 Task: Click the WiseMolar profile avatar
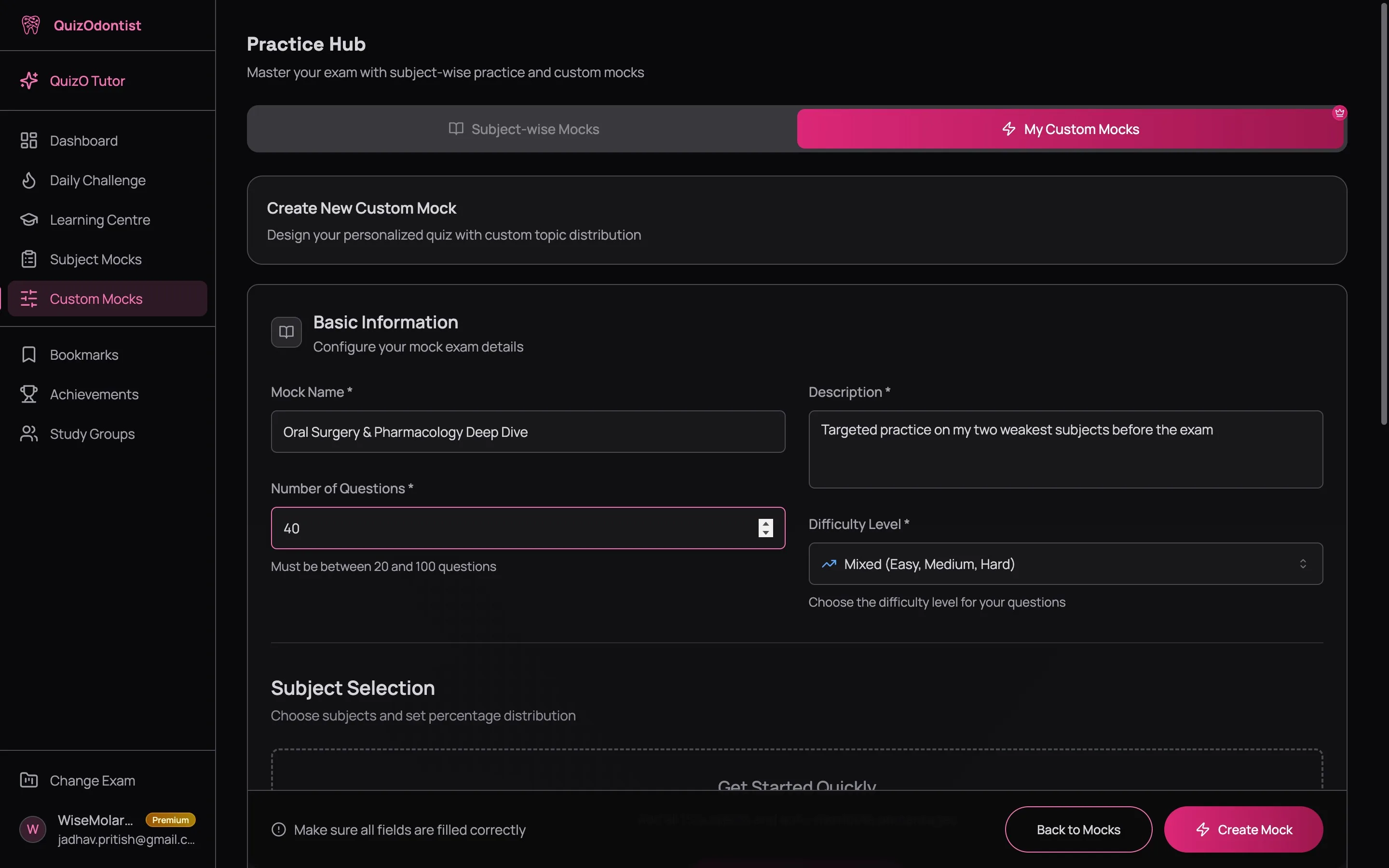click(x=32, y=828)
